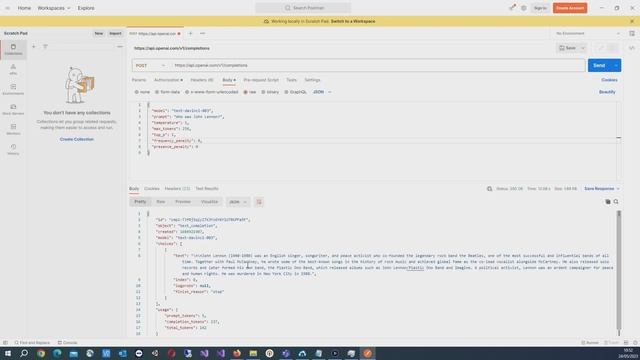Open Postman settings gear icon
Viewport: 640px width, 360px height.
(x=524, y=8)
